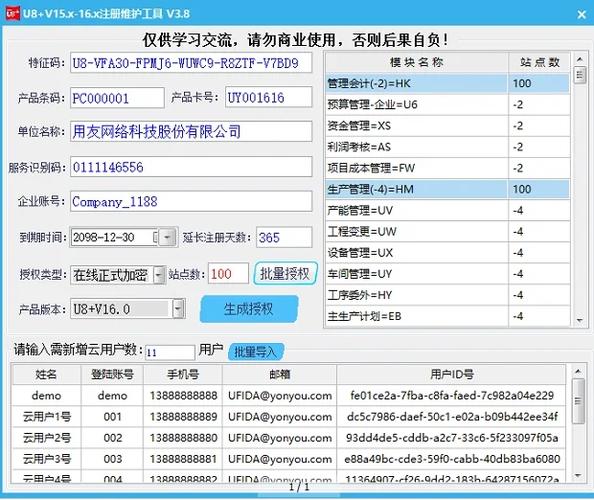Select the 云用户2号 name cell

pyautogui.click(x=46, y=438)
